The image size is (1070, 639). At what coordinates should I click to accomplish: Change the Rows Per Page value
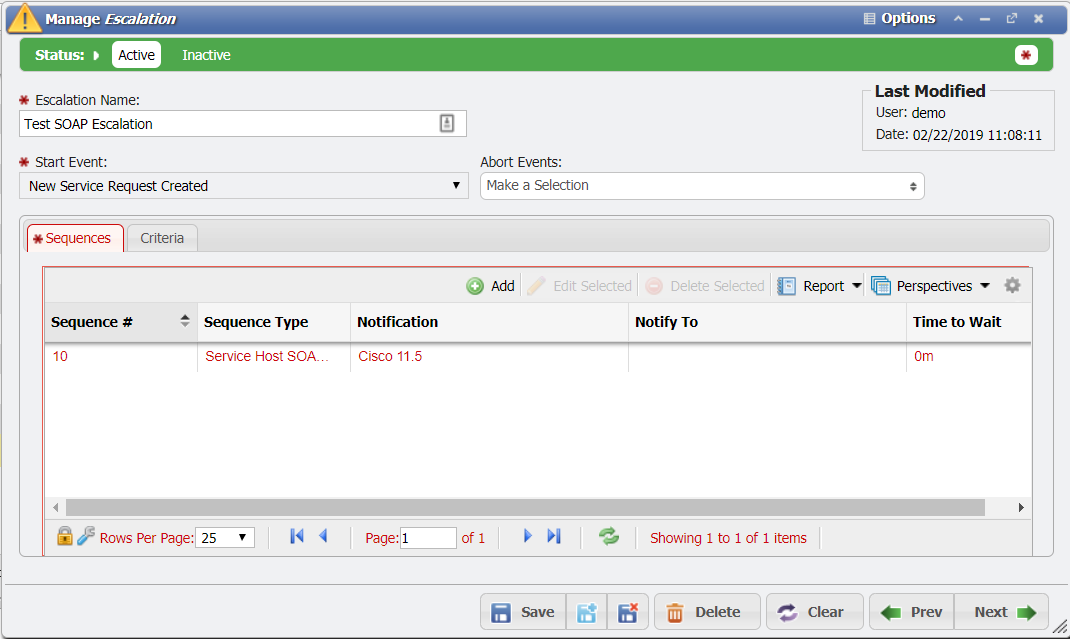click(x=224, y=537)
